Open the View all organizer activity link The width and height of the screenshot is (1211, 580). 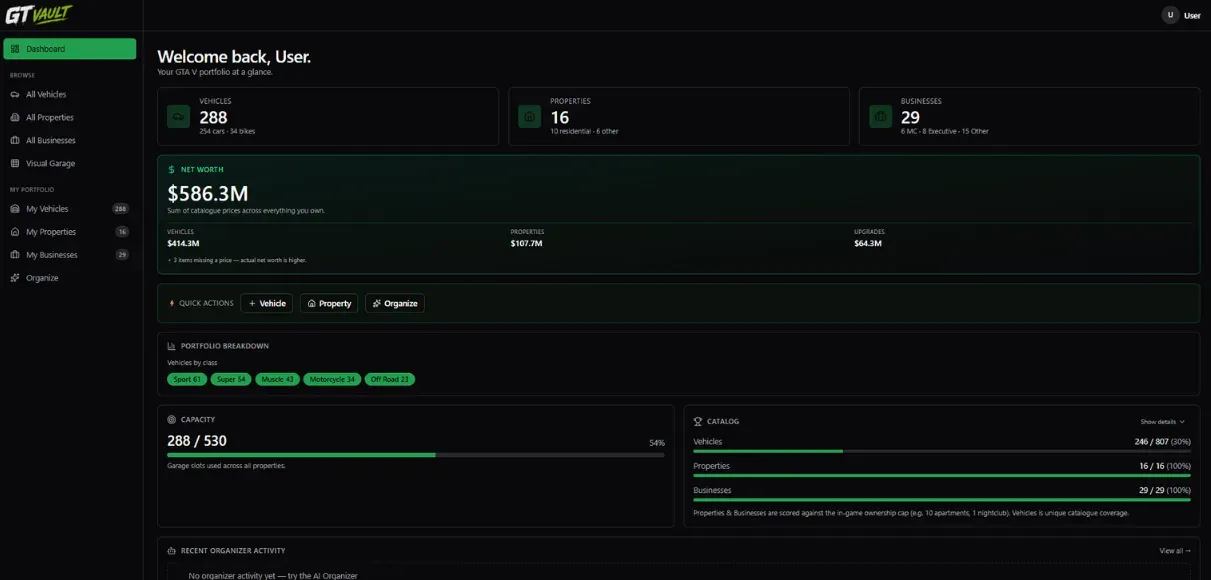coord(1175,551)
